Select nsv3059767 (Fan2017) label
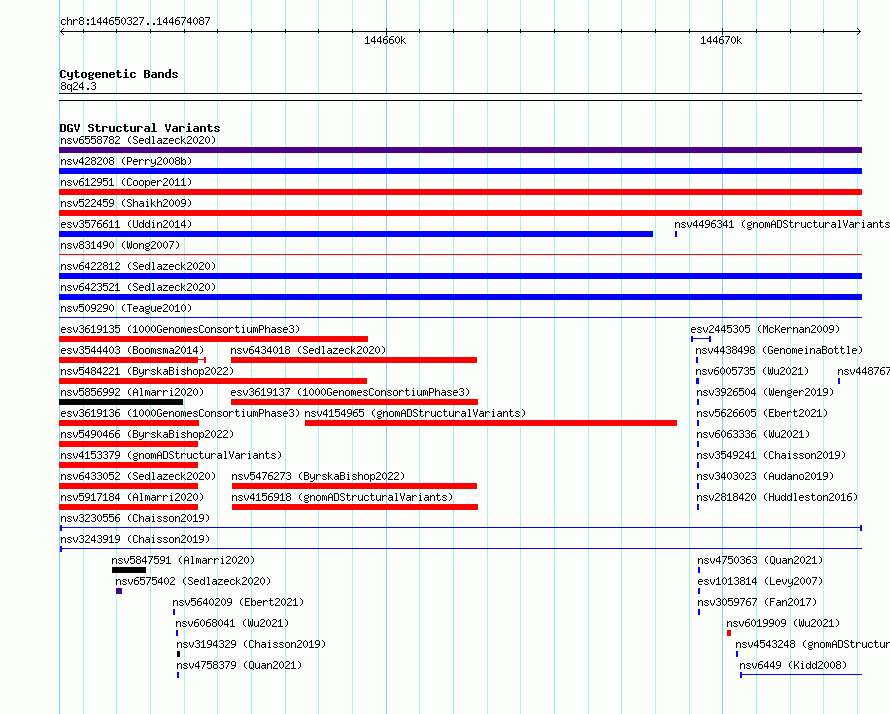 pos(757,602)
